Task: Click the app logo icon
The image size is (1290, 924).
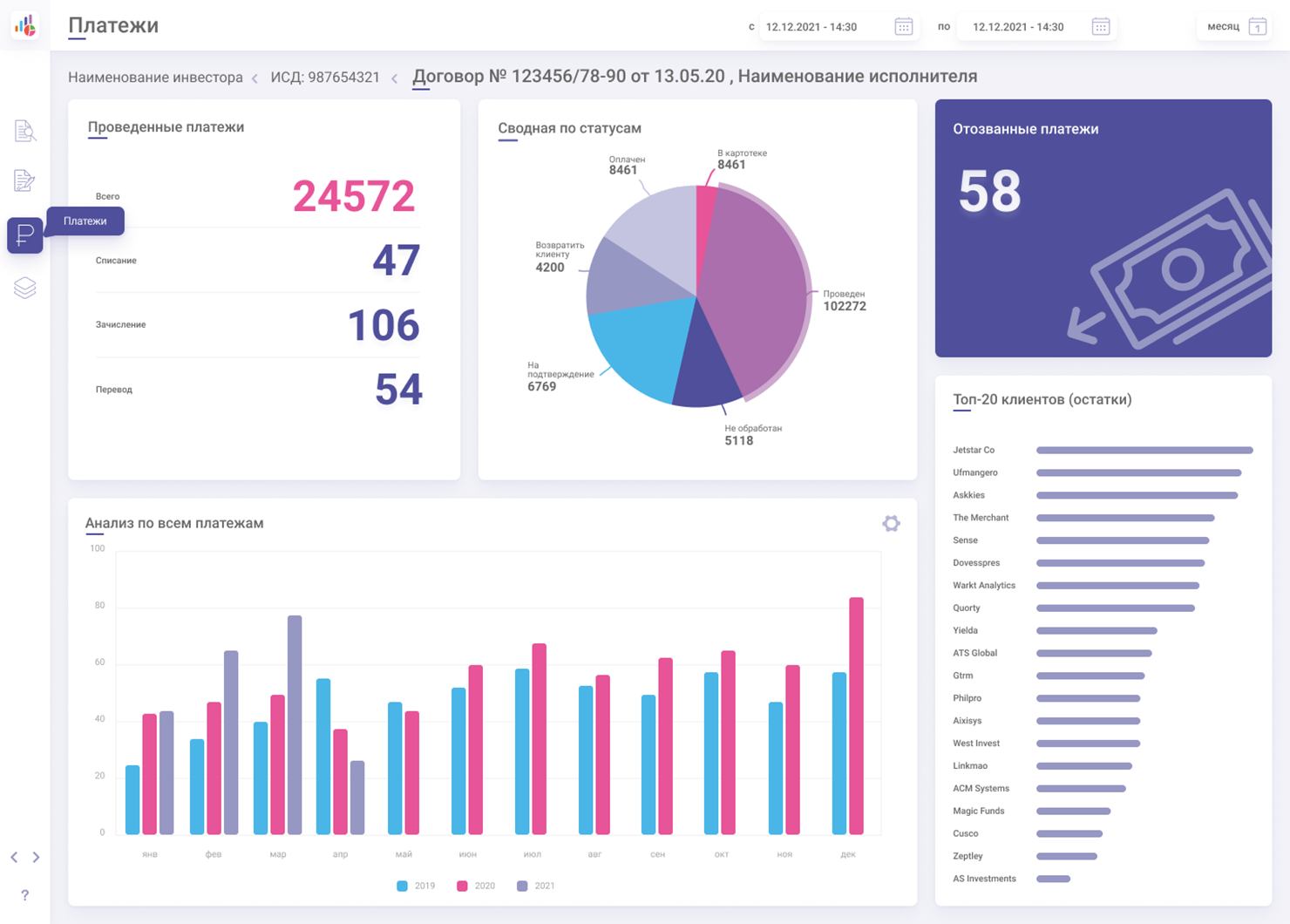Action: click(x=25, y=25)
